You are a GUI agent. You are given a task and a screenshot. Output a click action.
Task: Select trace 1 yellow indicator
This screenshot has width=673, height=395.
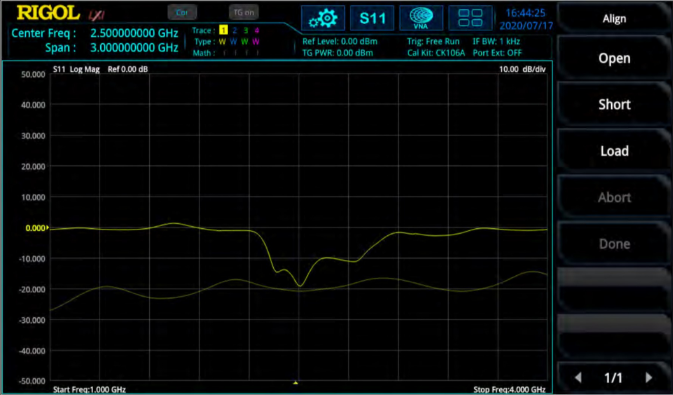point(223,30)
